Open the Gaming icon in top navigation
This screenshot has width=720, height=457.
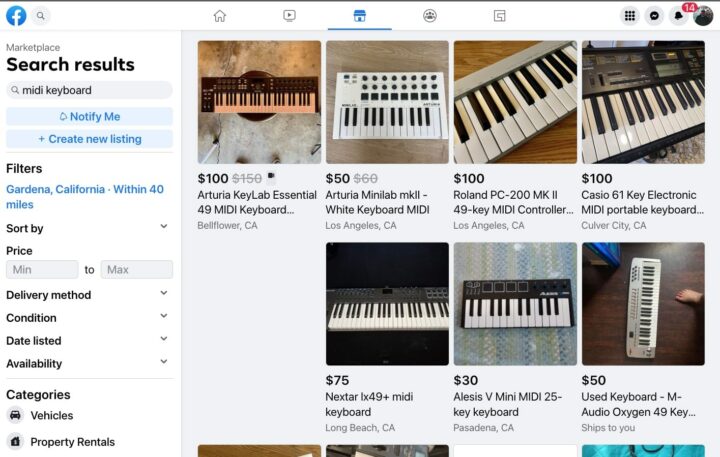[500, 15]
